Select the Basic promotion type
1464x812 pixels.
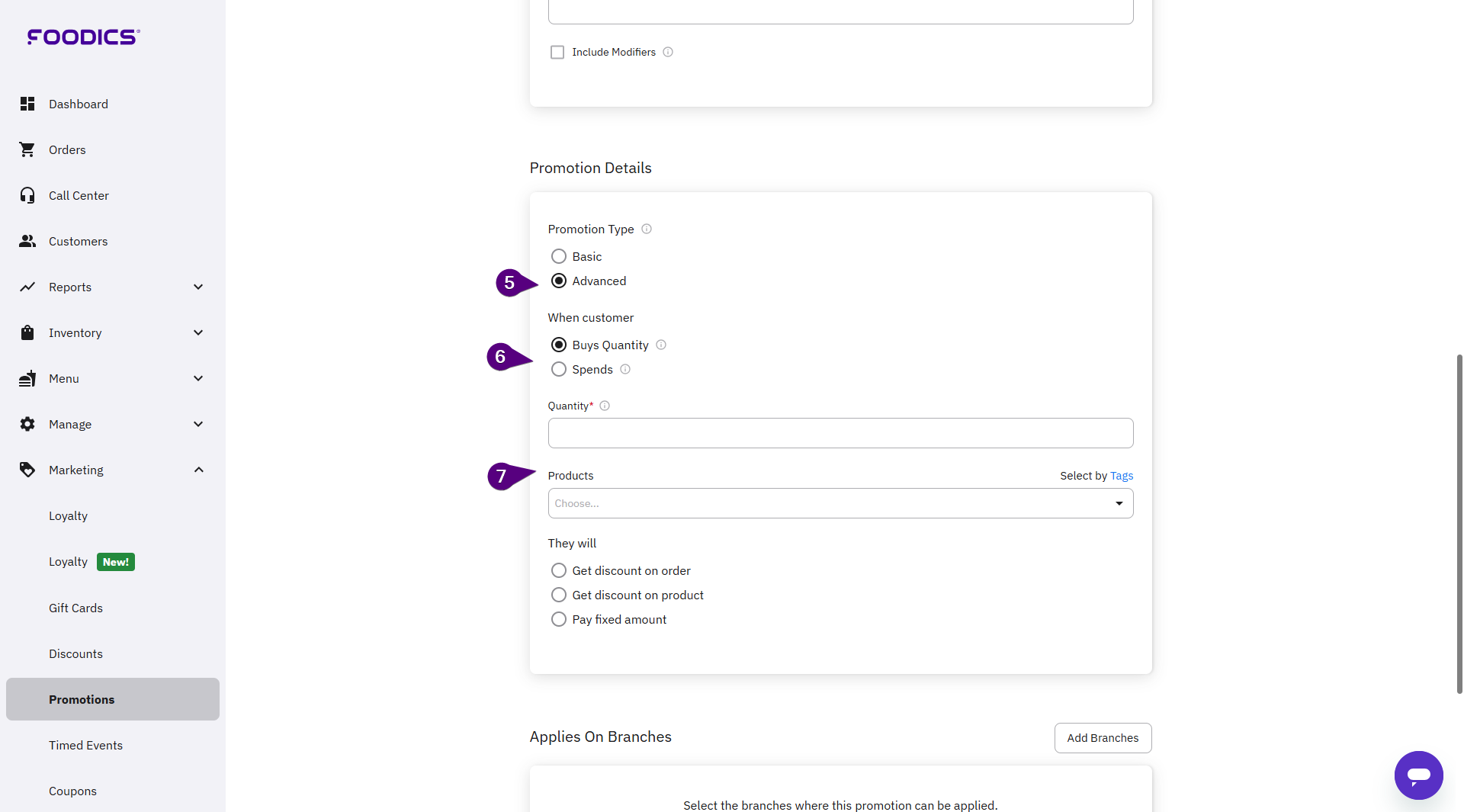559,256
